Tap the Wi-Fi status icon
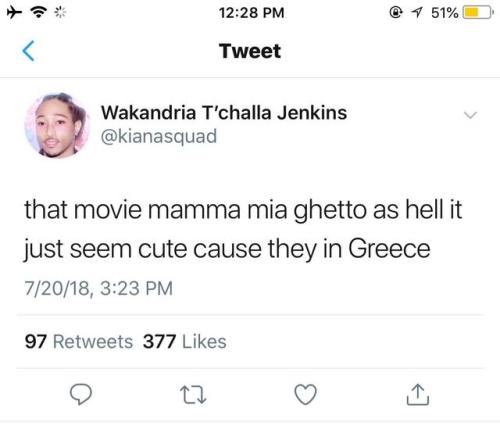The height and width of the screenshot is (426, 500). 39,13
